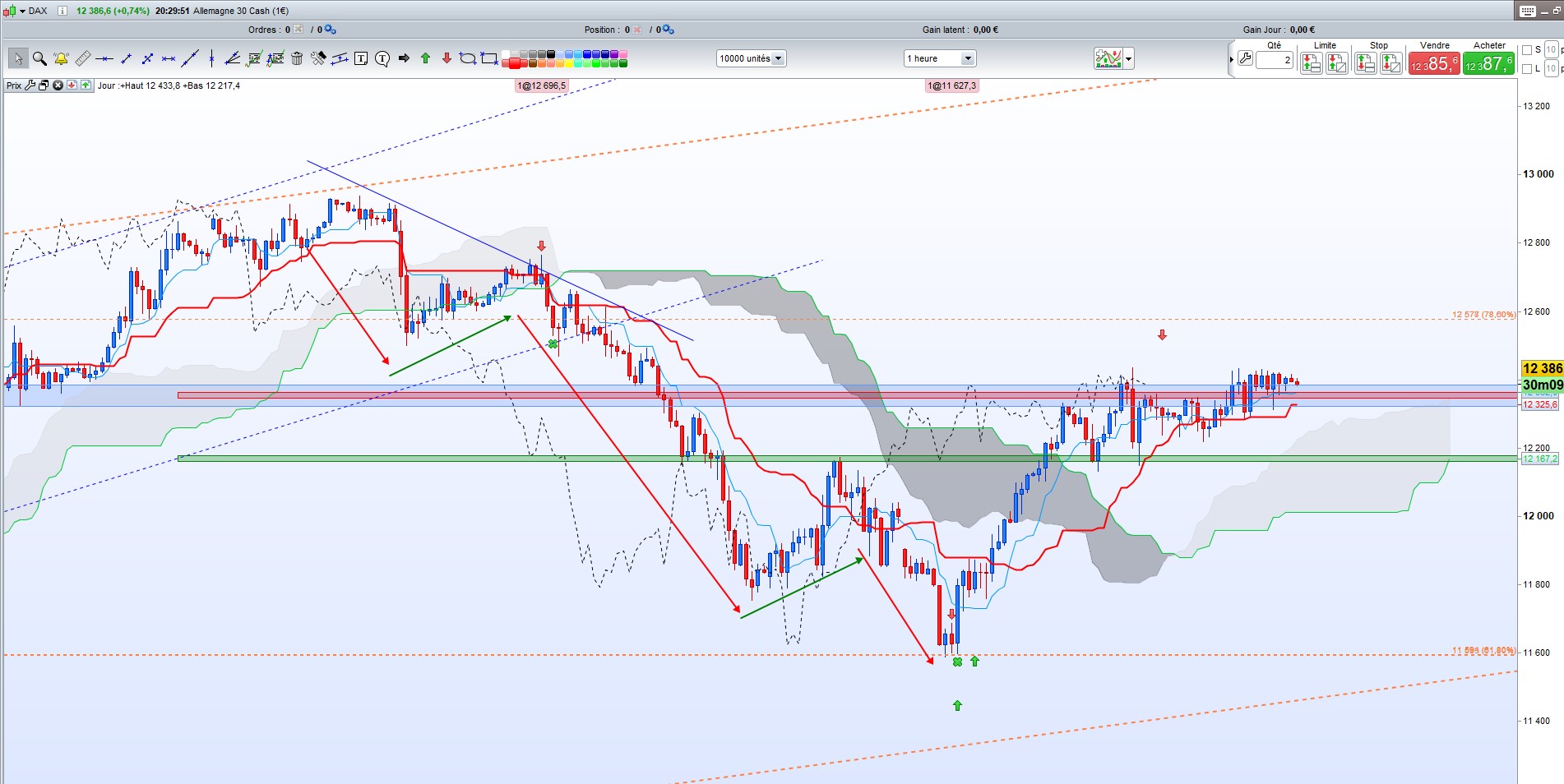Viewport: 1564px width, 784px height.
Task: Click the green up arrow Prix panel icon
Action: pos(86,85)
